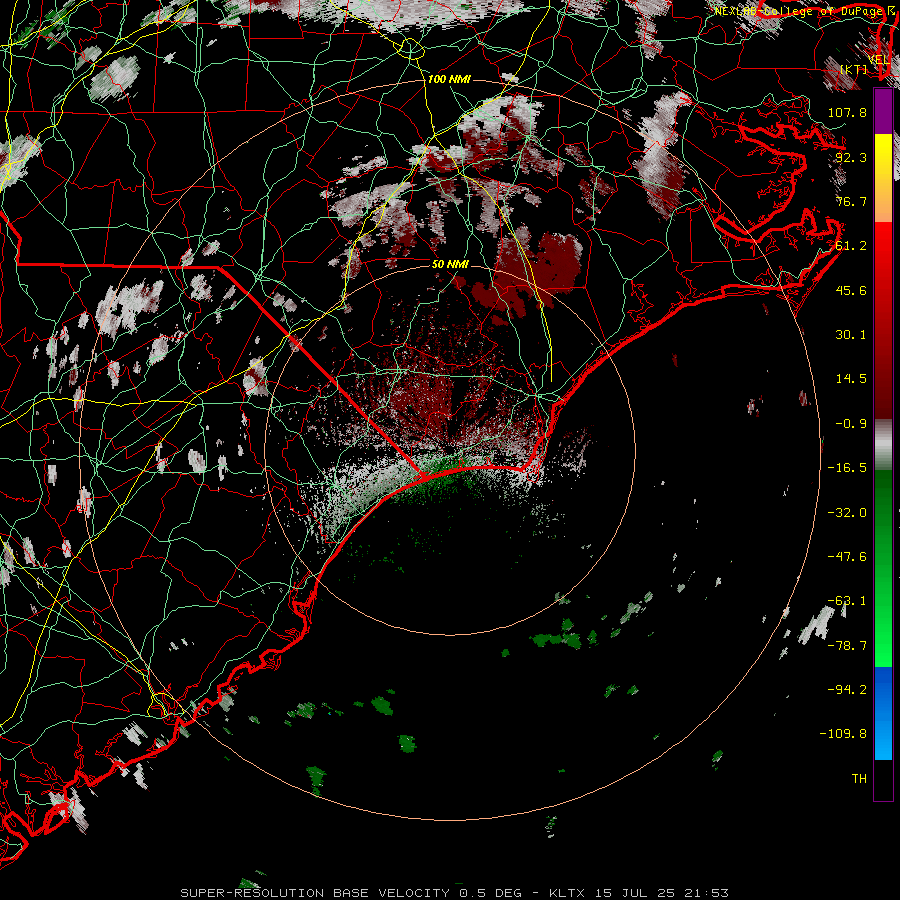Click the purple segment of the color bar
This screenshot has height=900, width=900.
883,112
